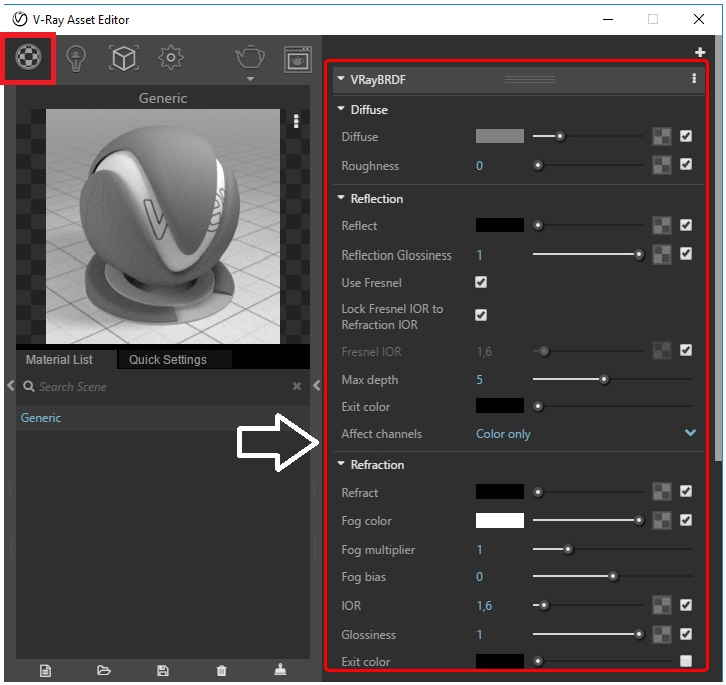
Task: Start render with the teapot icon
Action: 250,57
